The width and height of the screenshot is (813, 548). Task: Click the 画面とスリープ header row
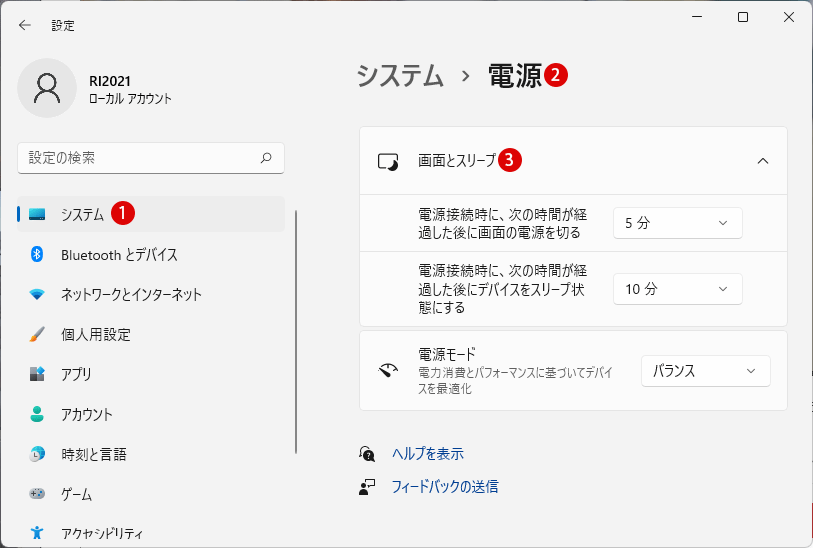(573, 161)
